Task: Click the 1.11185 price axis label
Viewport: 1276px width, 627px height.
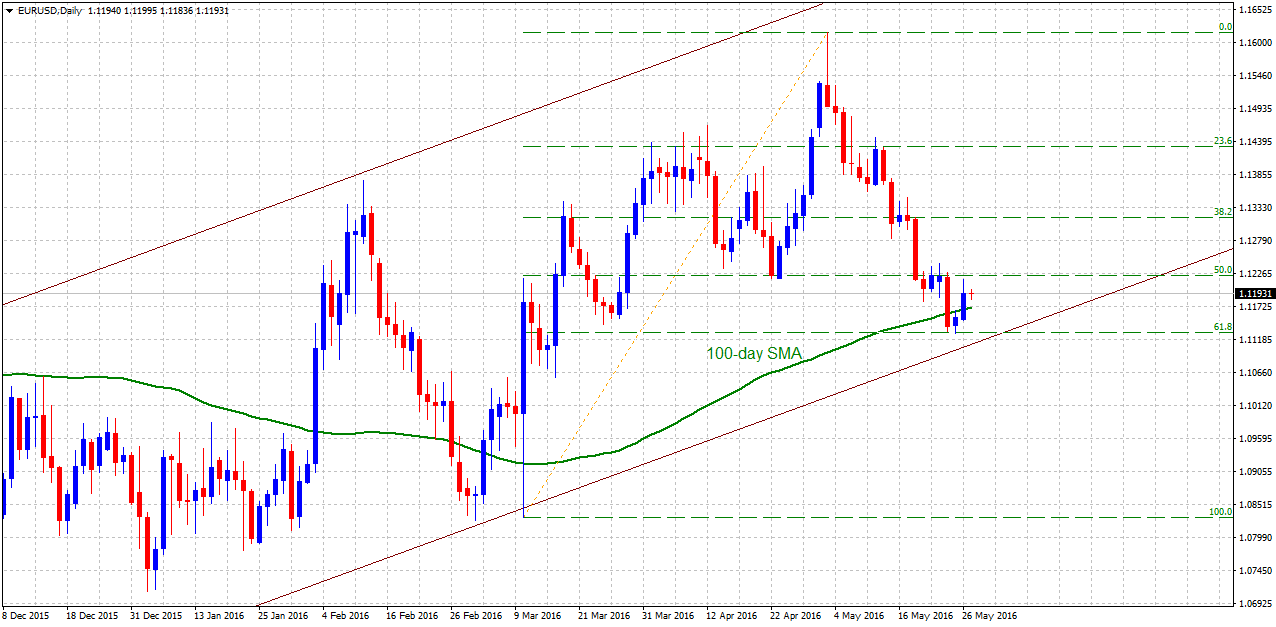Action: 1254,340
